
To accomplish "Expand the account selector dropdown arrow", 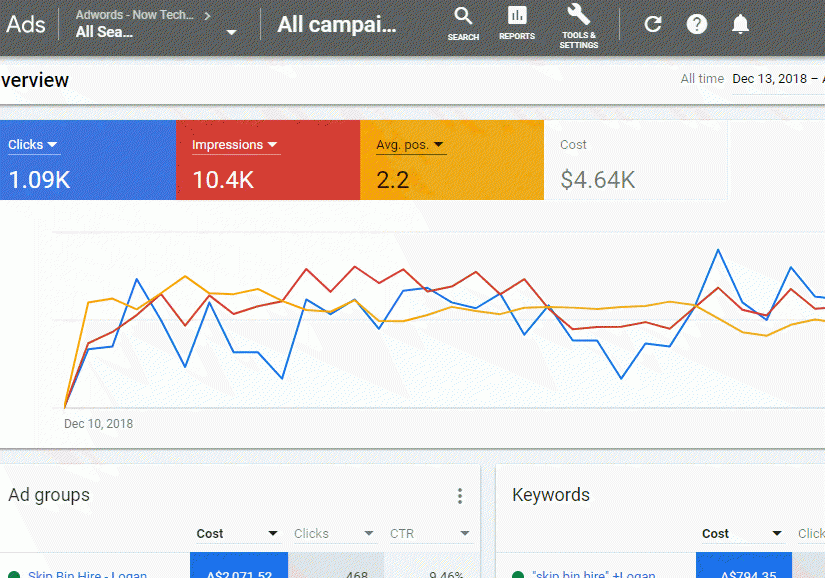I will tap(232, 32).
